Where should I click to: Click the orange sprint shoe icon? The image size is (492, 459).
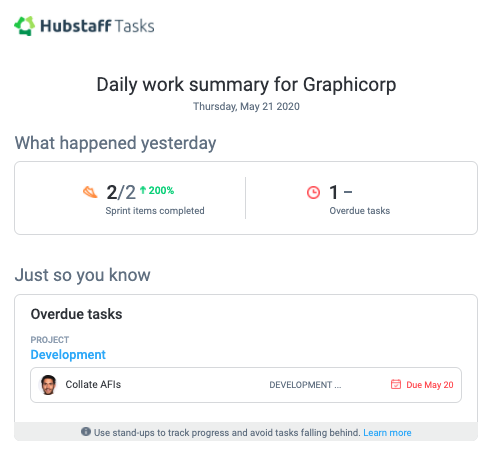tap(90, 192)
